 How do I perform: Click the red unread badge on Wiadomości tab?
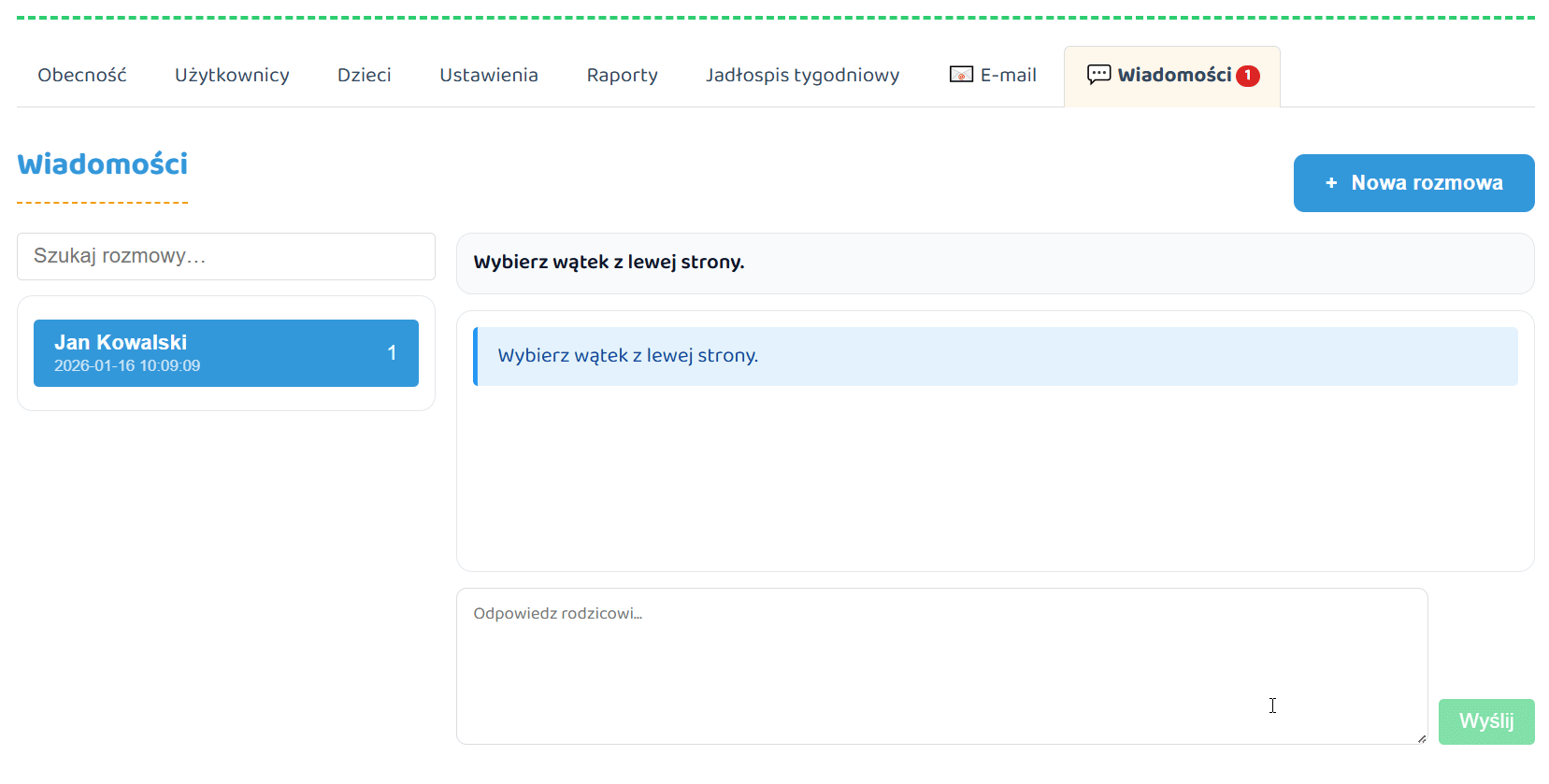[x=1247, y=76]
